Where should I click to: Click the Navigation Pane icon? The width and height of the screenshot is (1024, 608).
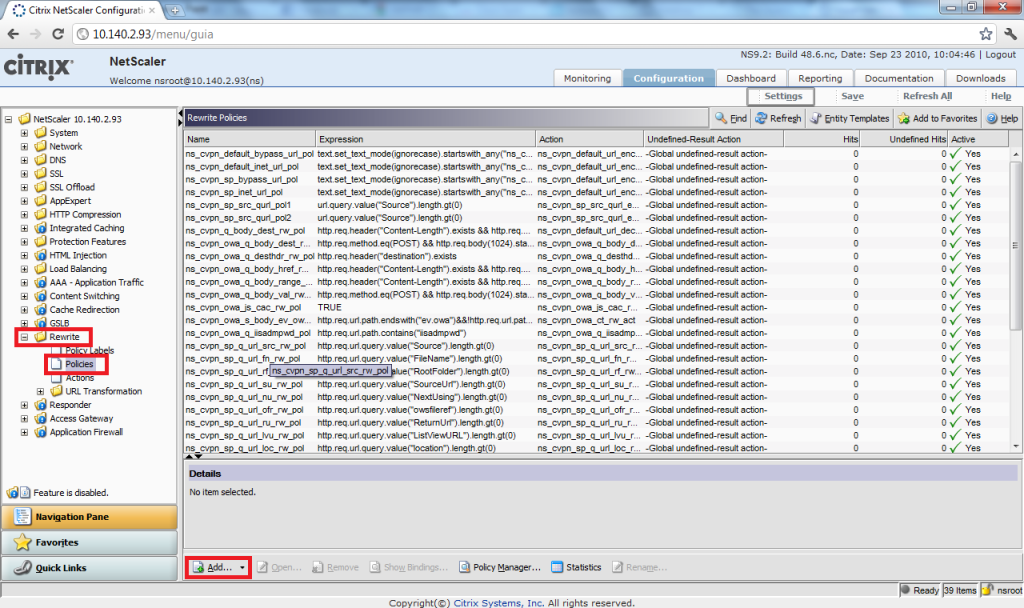point(22,517)
